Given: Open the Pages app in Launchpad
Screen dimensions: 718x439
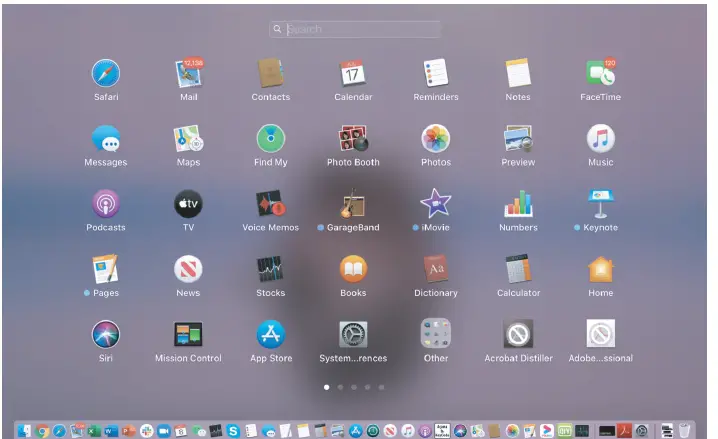Looking at the screenshot, I should pyautogui.click(x=106, y=269).
